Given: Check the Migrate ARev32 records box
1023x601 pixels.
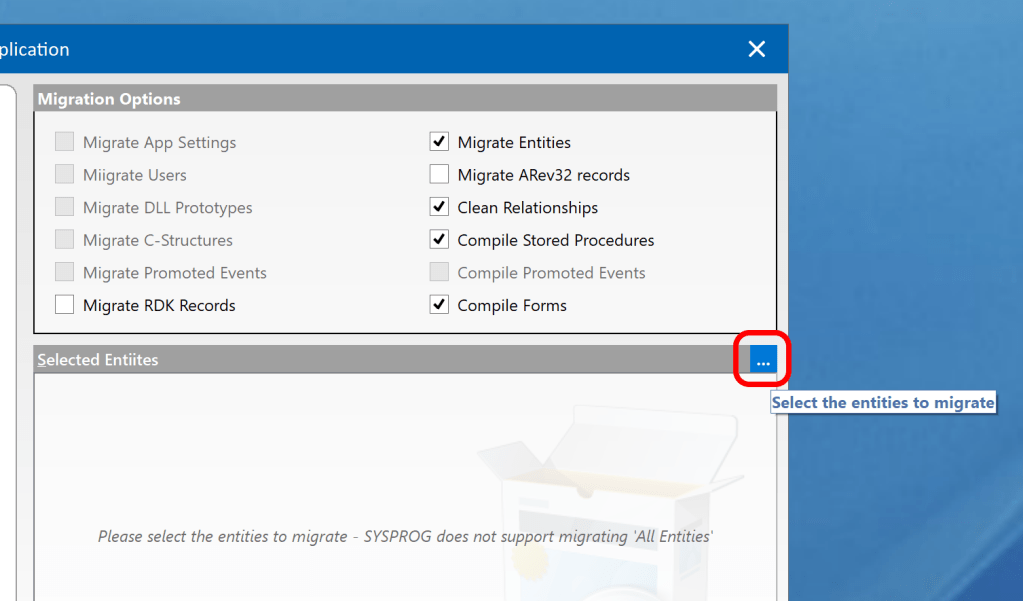Looking at the screenshot, I should click(438, 173).
